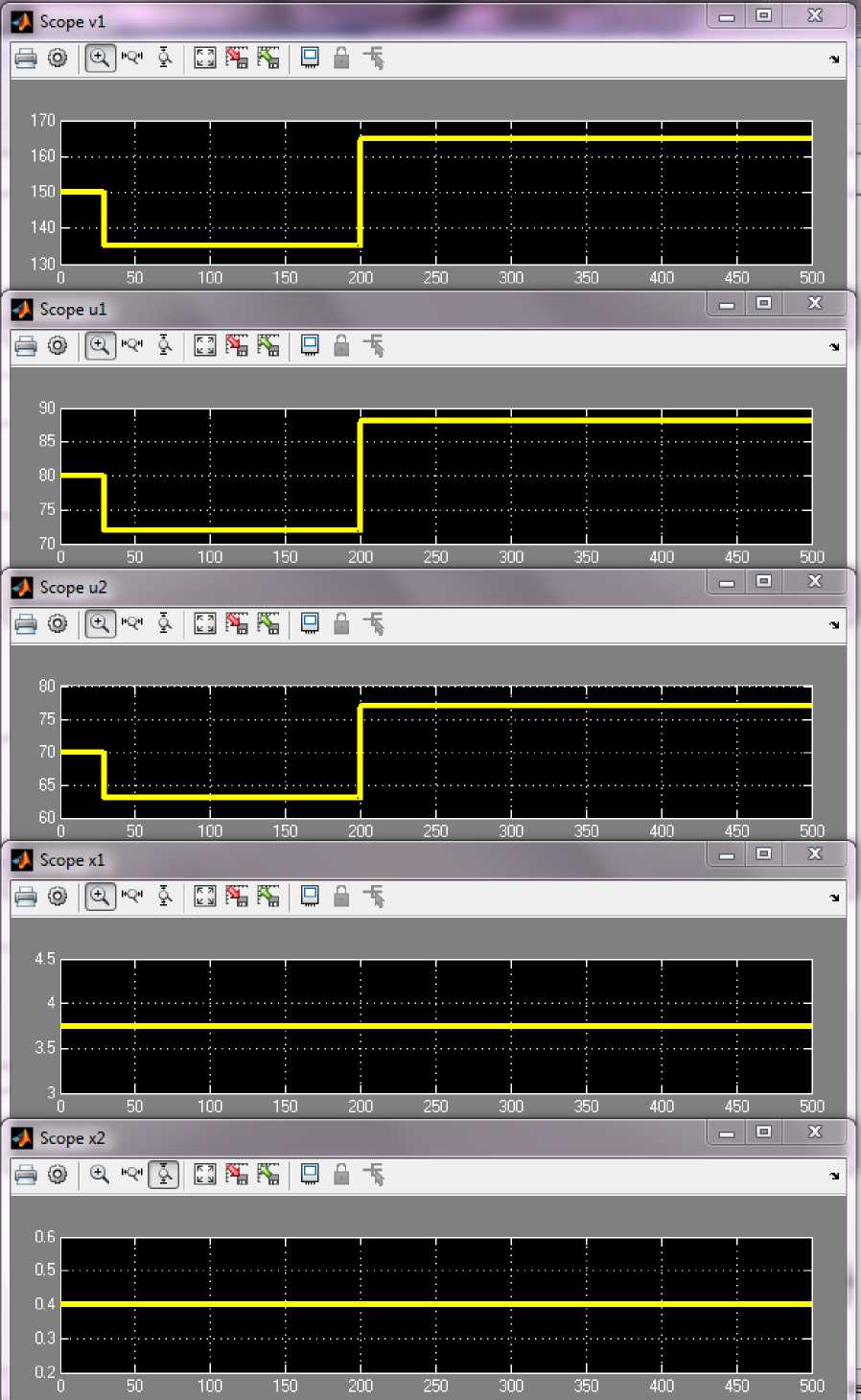Toggle Zoom X-axis in Scope u2

(132, 624)
